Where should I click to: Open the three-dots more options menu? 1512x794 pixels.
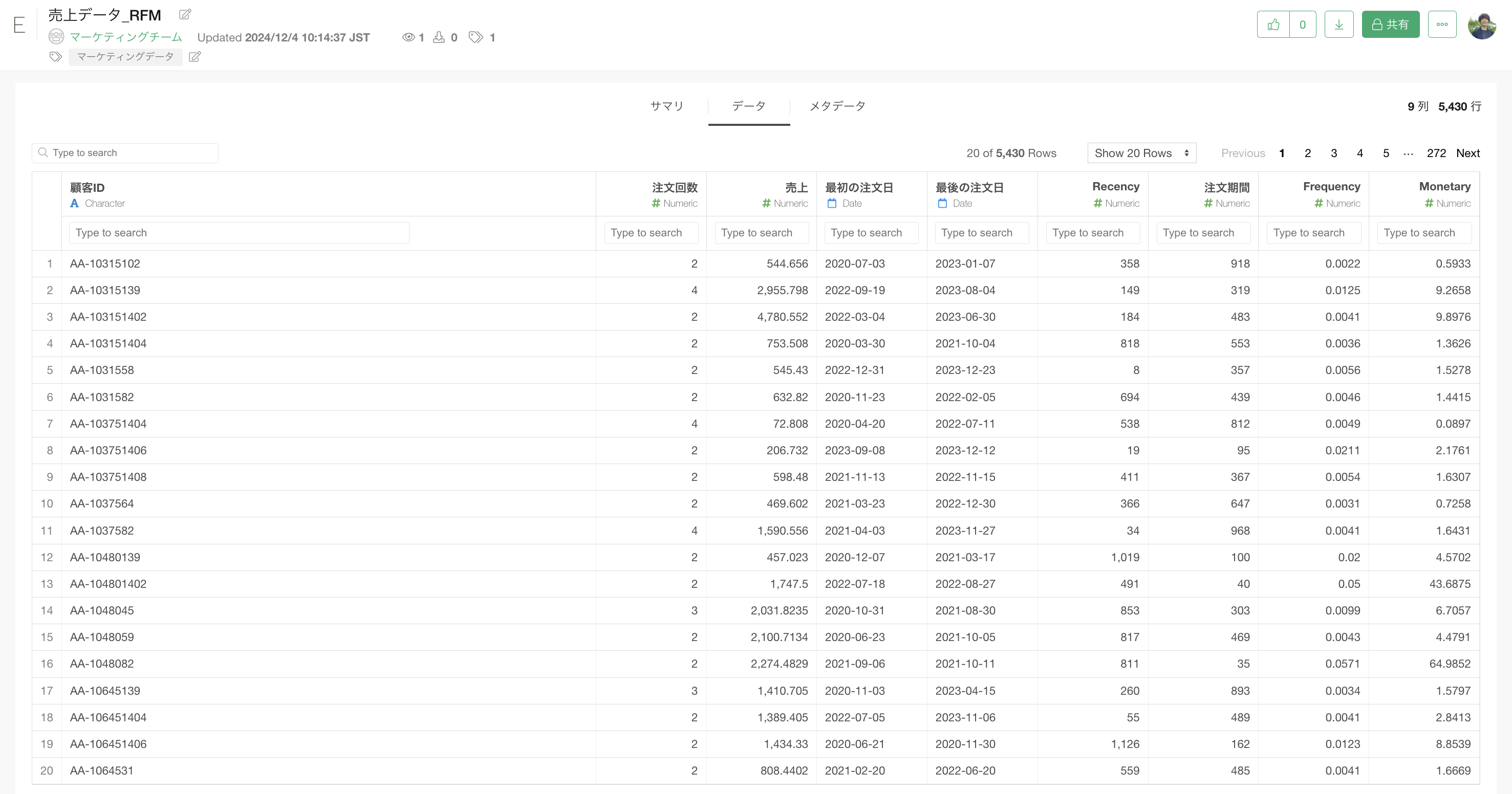[x=1442, y=25]
